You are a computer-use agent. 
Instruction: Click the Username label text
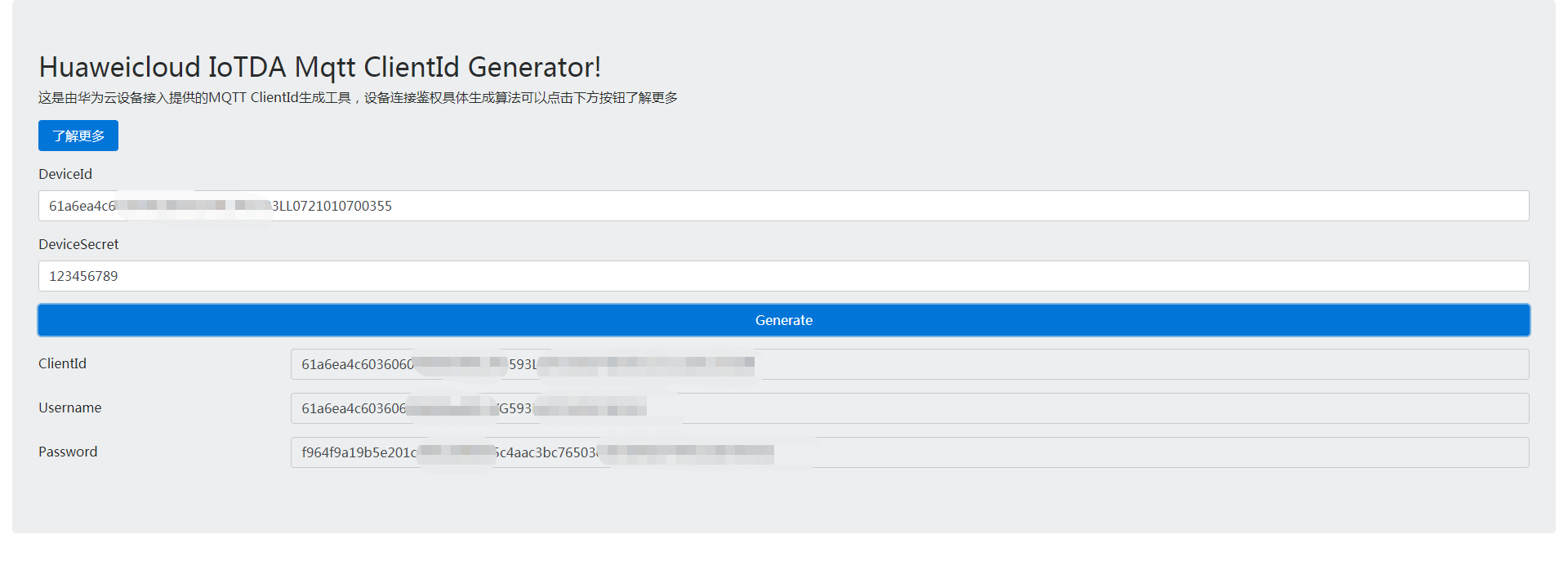(70, 407)
